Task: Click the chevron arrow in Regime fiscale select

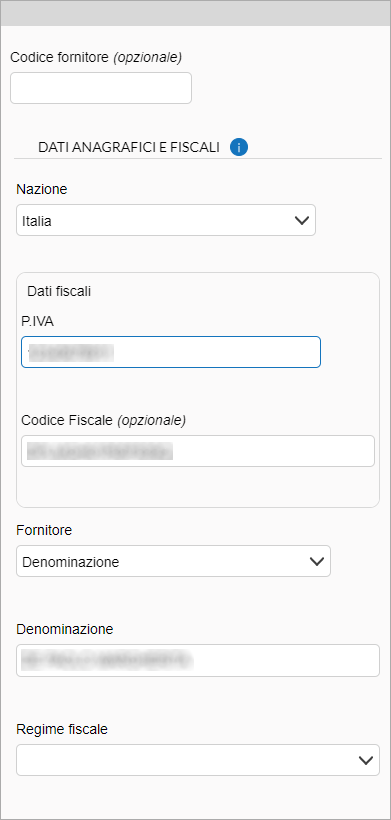Action: pos(366,760)
